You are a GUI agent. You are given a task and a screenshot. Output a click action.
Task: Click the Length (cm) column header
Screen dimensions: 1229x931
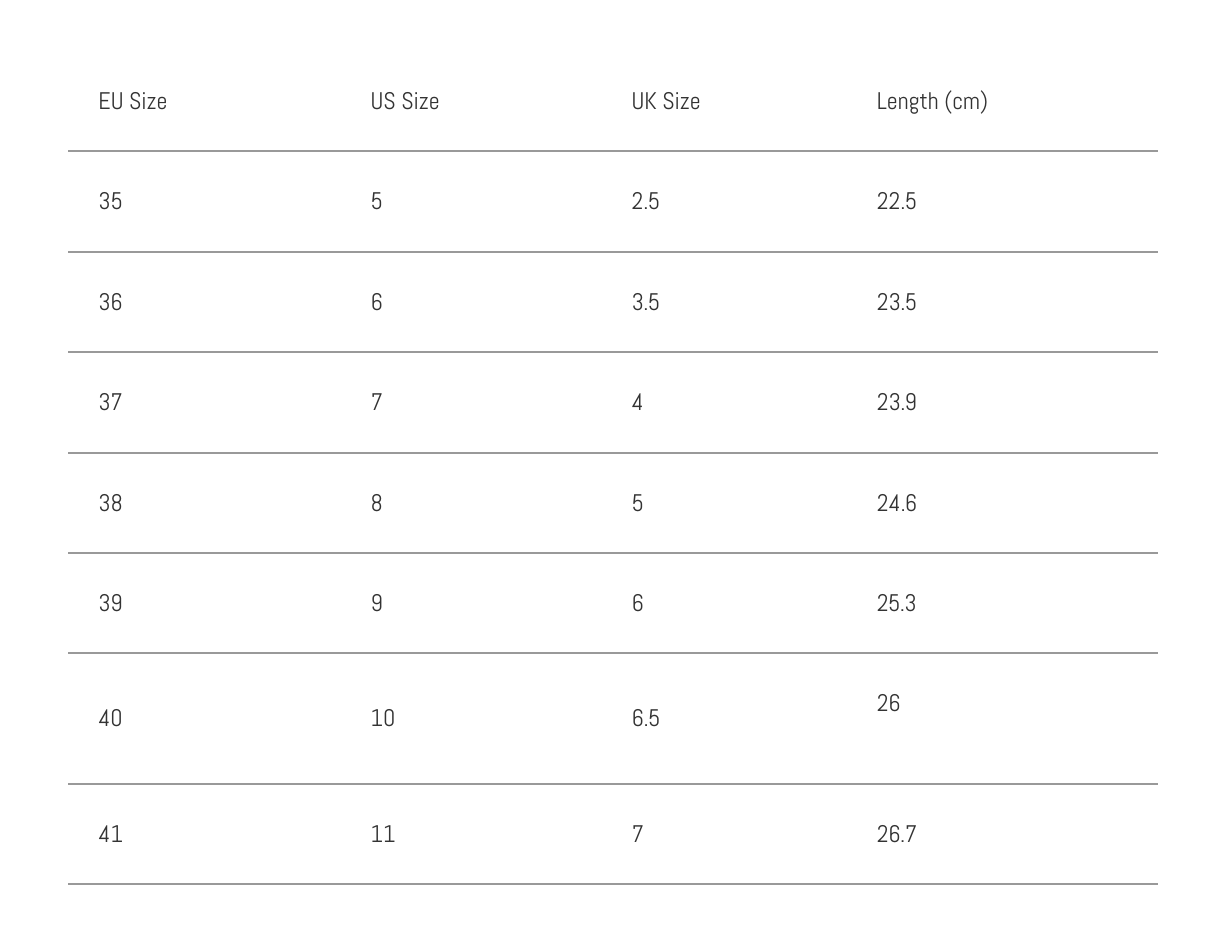pyautogui.click(x=931, y=102)
